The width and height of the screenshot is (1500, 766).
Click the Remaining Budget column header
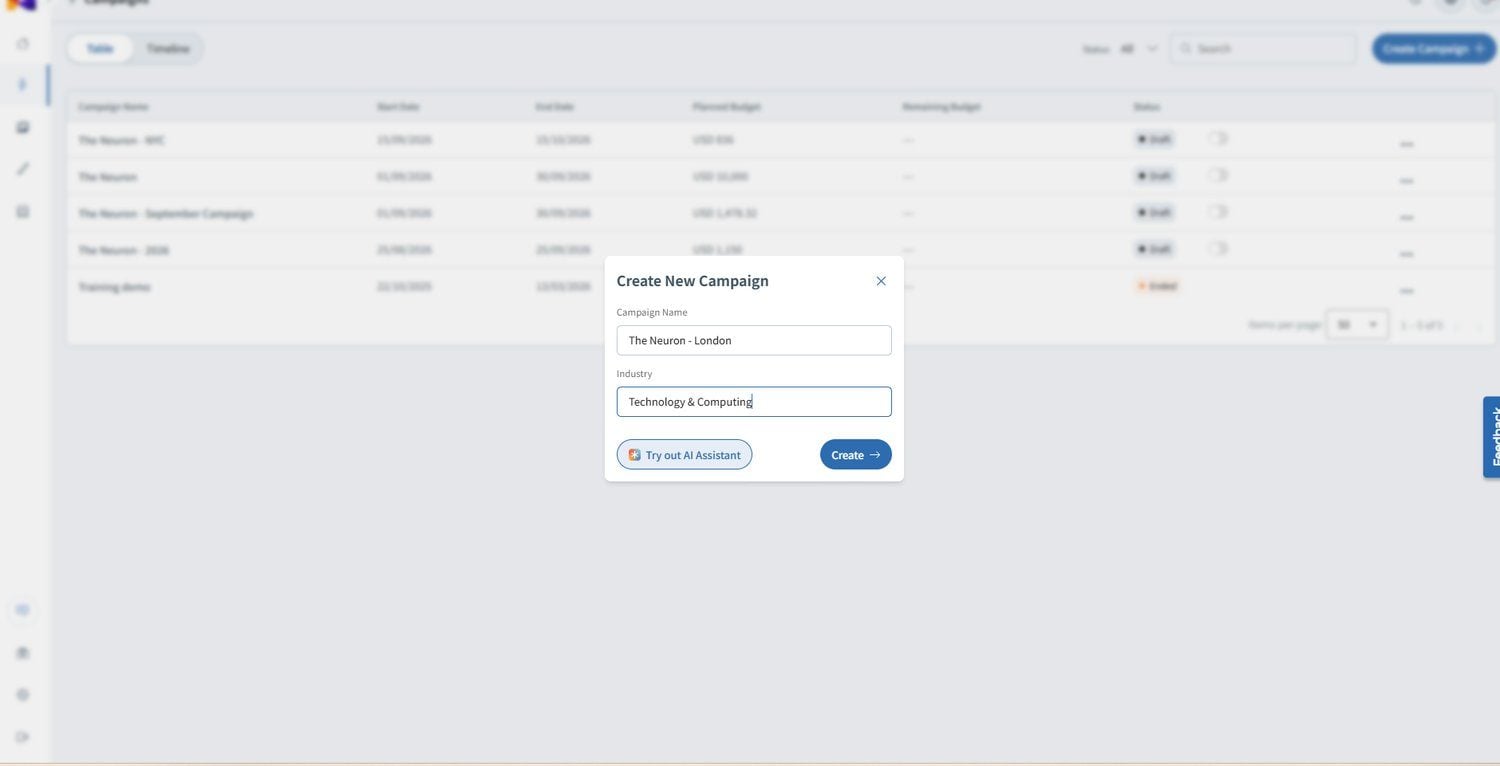[942, 106]
